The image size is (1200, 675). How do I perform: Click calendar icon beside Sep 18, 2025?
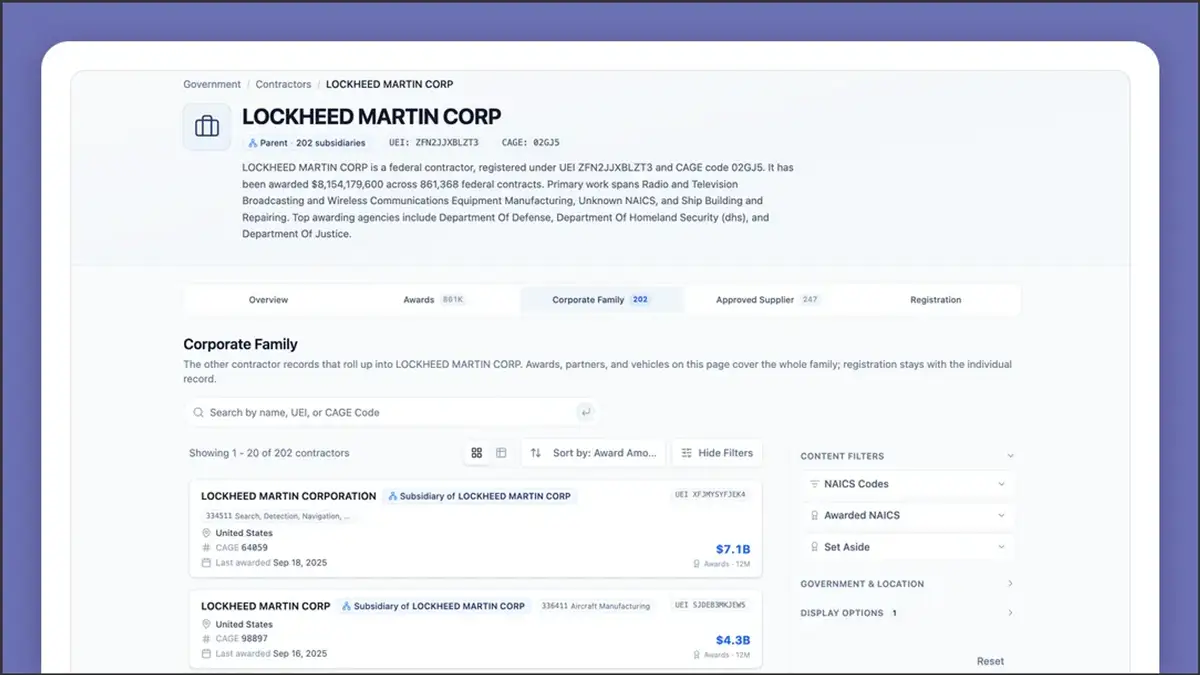[x=207, y=563]
